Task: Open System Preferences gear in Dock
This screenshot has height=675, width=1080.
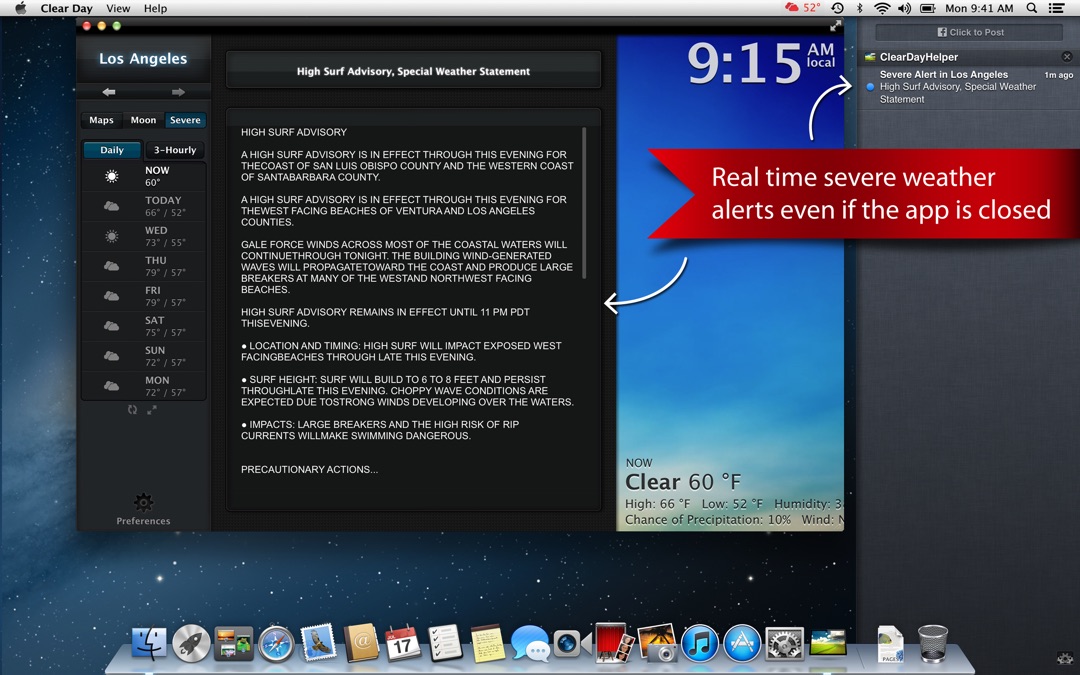Action: (x=785, y=644)
